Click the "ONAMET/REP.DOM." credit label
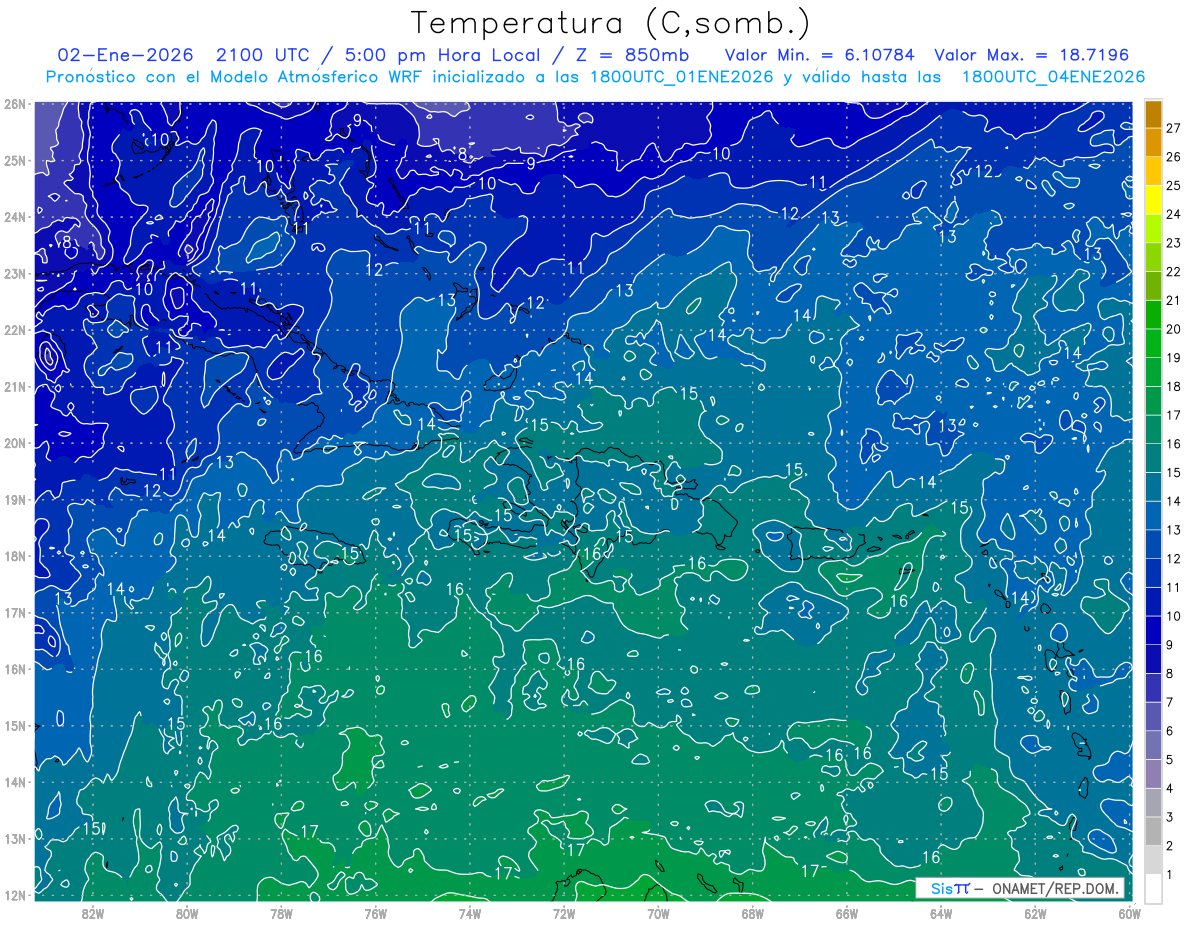The width and height of the screenshot is (1200, 927). [1056, 889]
